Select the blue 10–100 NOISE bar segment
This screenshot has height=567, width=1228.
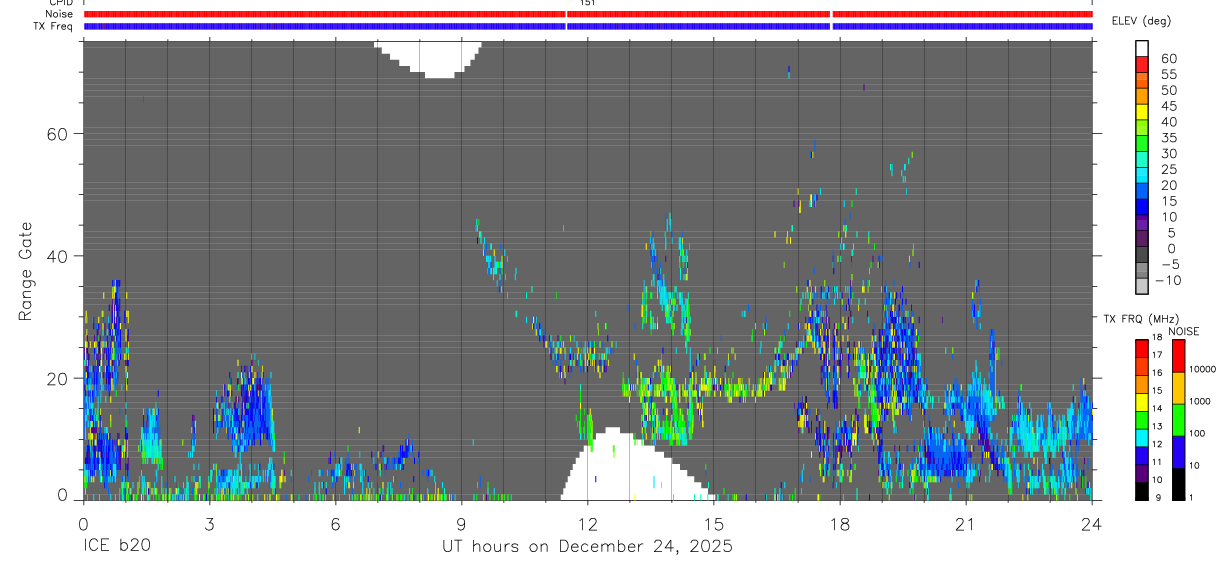1178,452
